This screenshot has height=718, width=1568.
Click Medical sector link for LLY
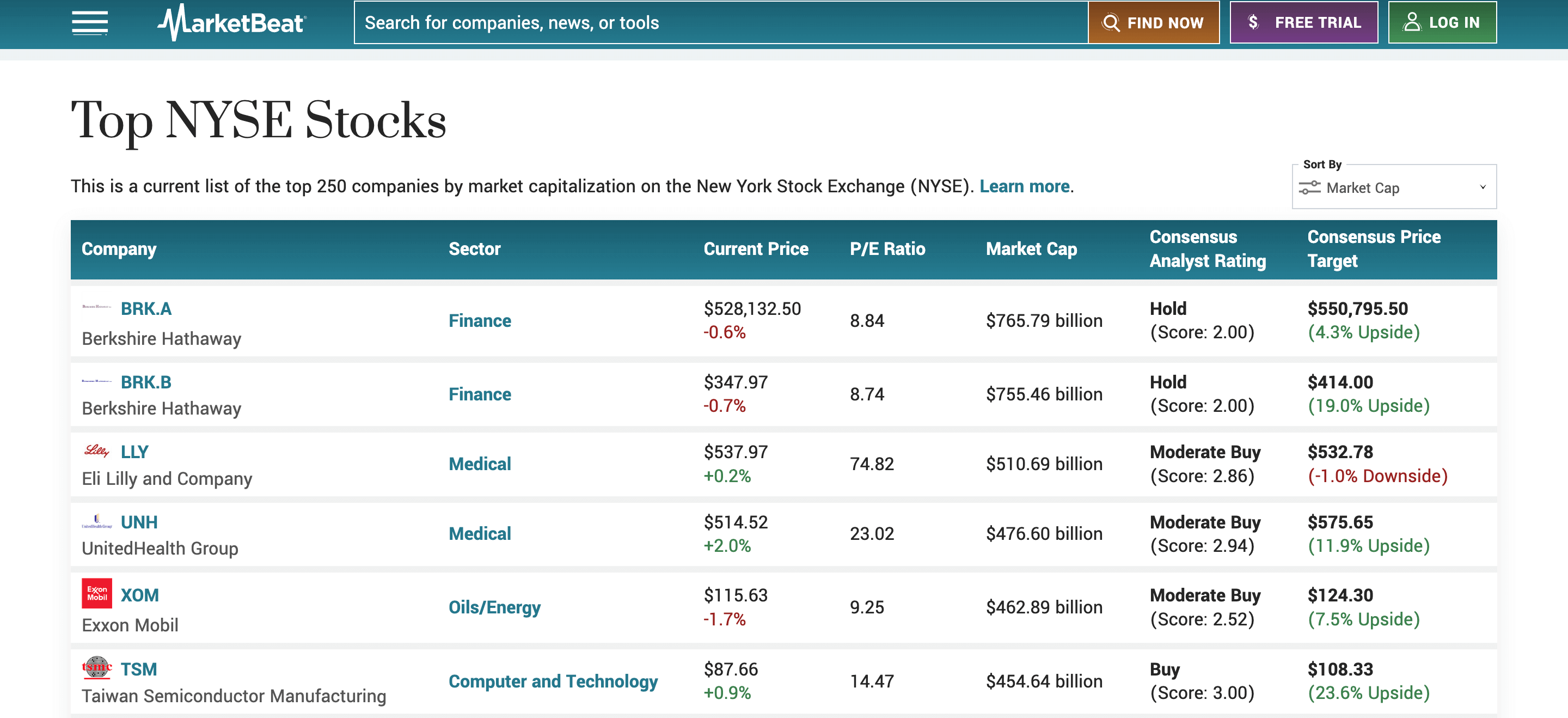(480, 464)
